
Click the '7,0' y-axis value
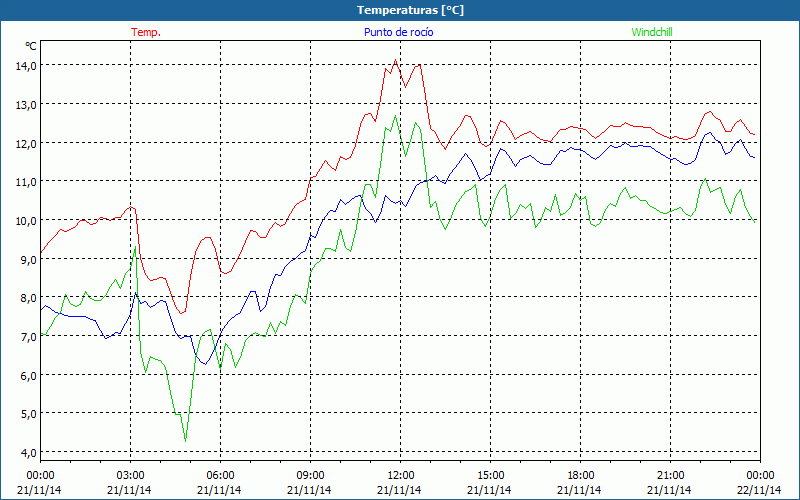[x=29, y=336]
